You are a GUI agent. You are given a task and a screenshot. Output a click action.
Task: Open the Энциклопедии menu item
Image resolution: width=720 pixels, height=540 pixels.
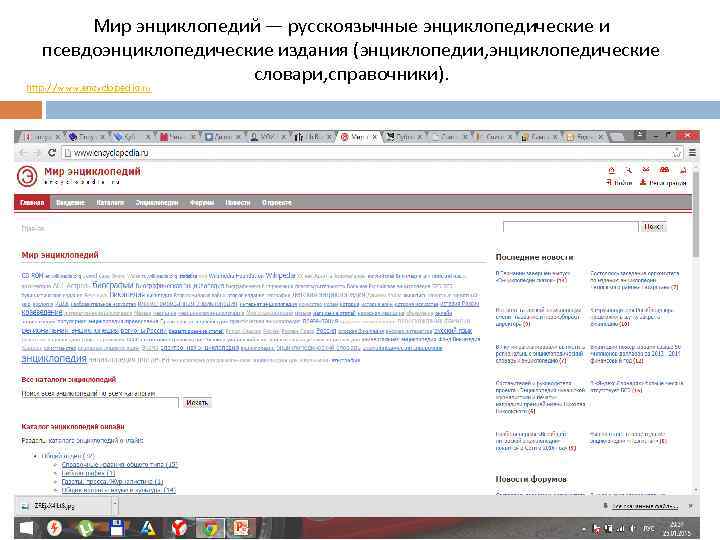coord(157,202)
